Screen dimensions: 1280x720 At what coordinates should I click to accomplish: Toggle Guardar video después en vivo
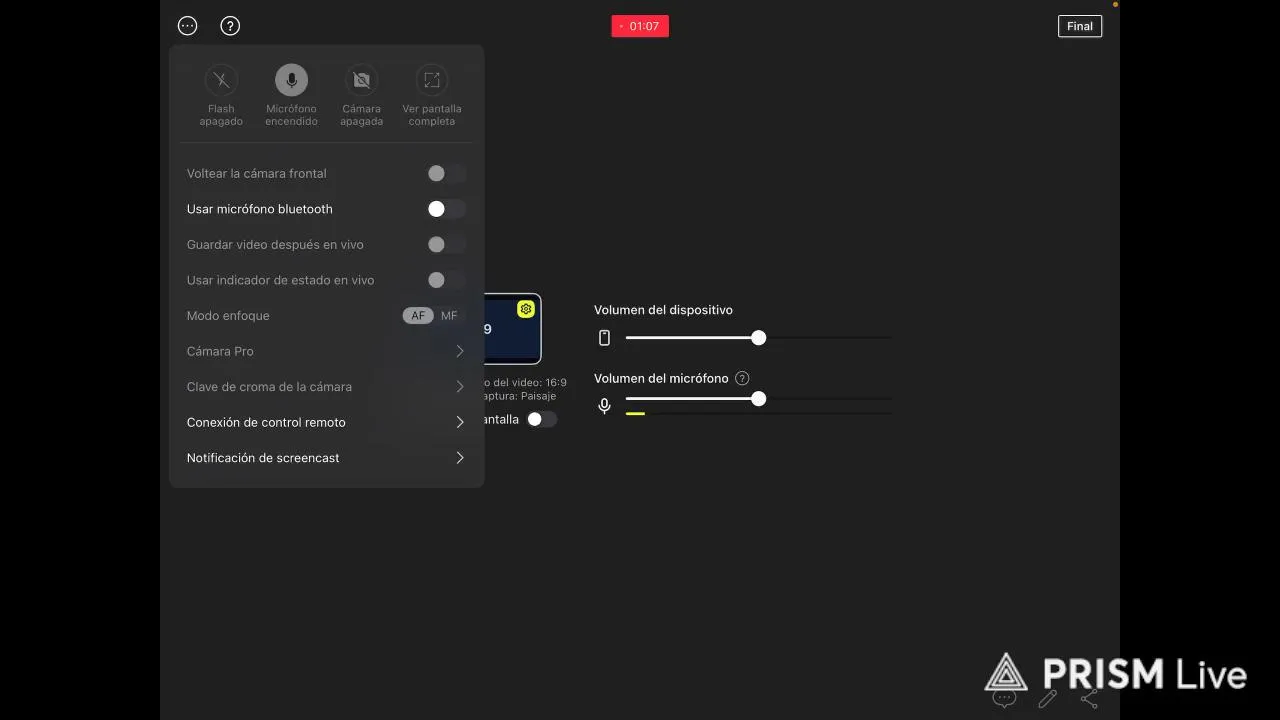pos(446,245)
